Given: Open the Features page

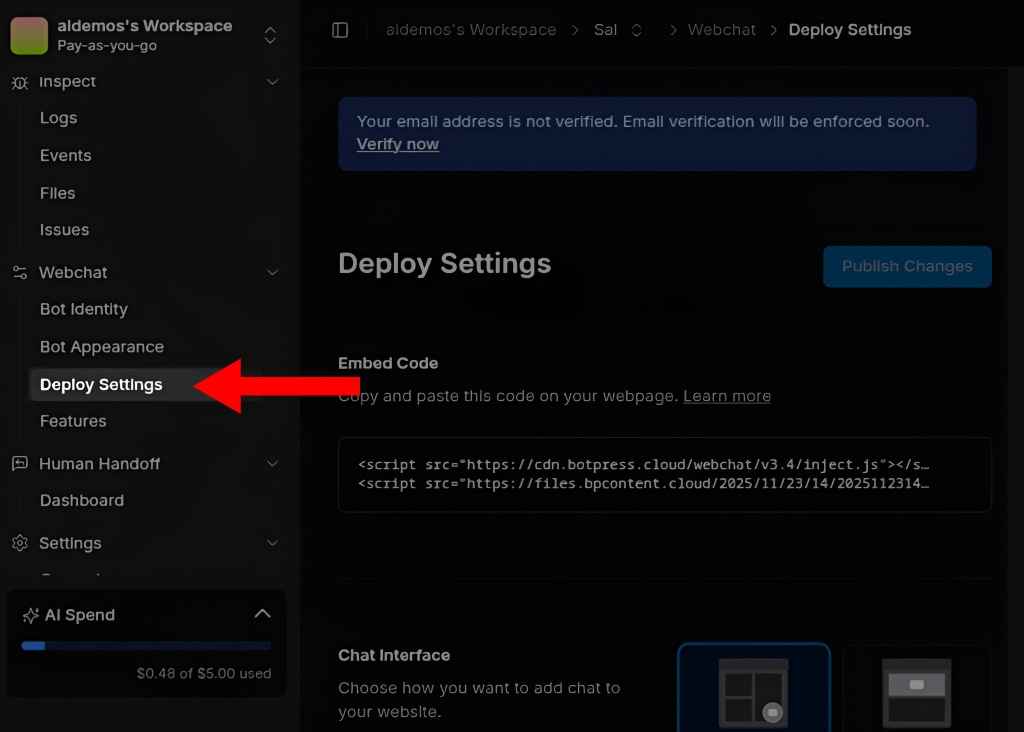Looking at the screenshot, I should coord(73,421).
